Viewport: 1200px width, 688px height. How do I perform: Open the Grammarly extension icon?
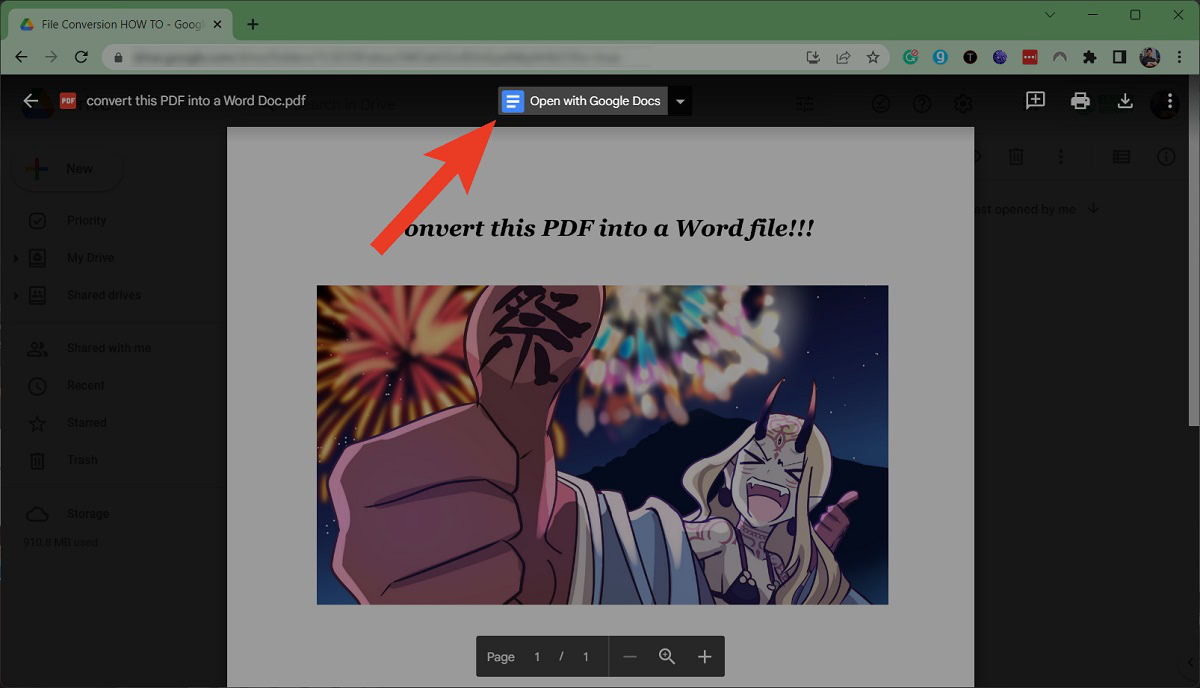click(911, 57)
